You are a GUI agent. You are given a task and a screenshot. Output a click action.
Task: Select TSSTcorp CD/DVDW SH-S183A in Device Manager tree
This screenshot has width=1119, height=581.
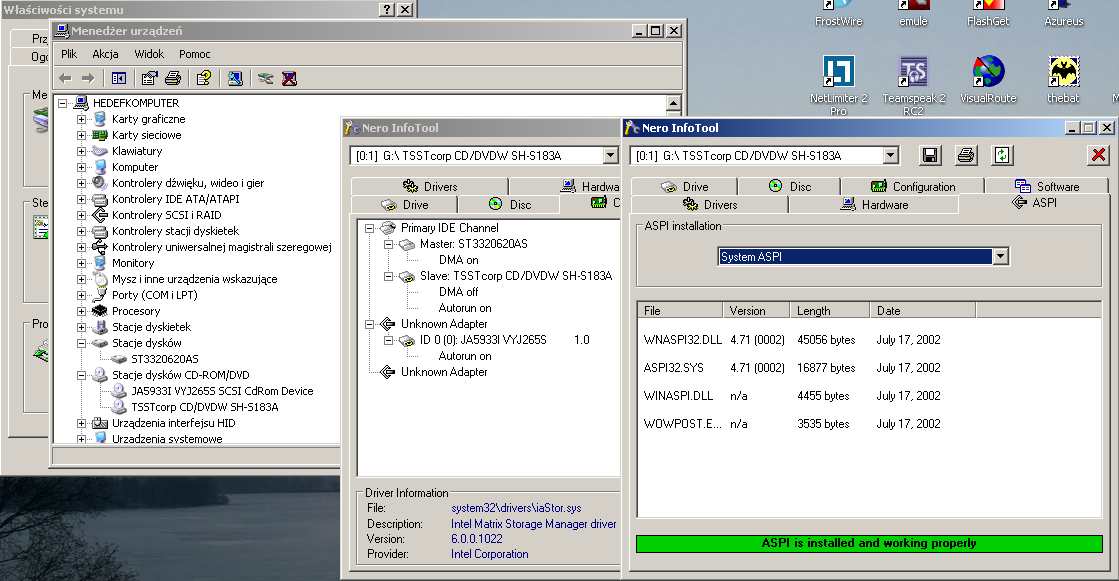coord(204,407)
